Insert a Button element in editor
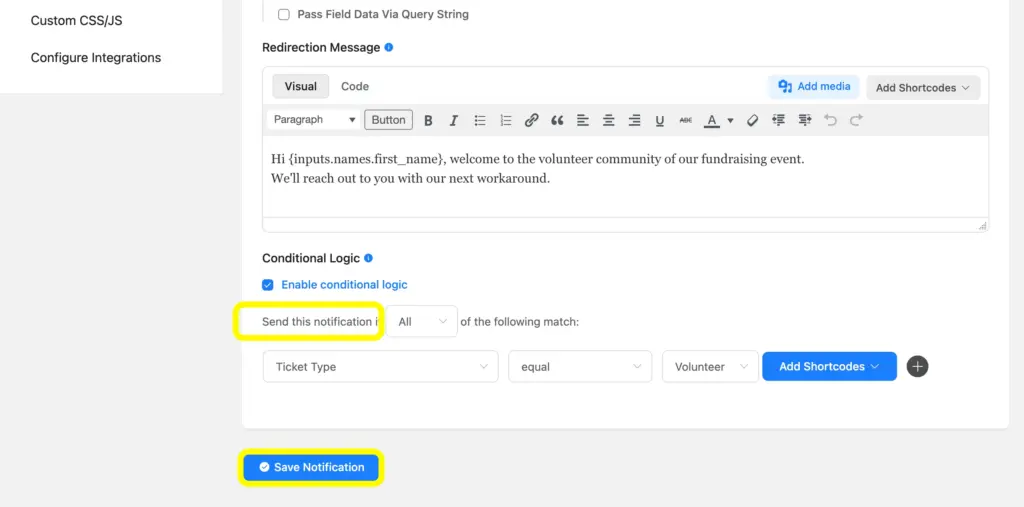The image size is (1024, 507). pos(389,120)
